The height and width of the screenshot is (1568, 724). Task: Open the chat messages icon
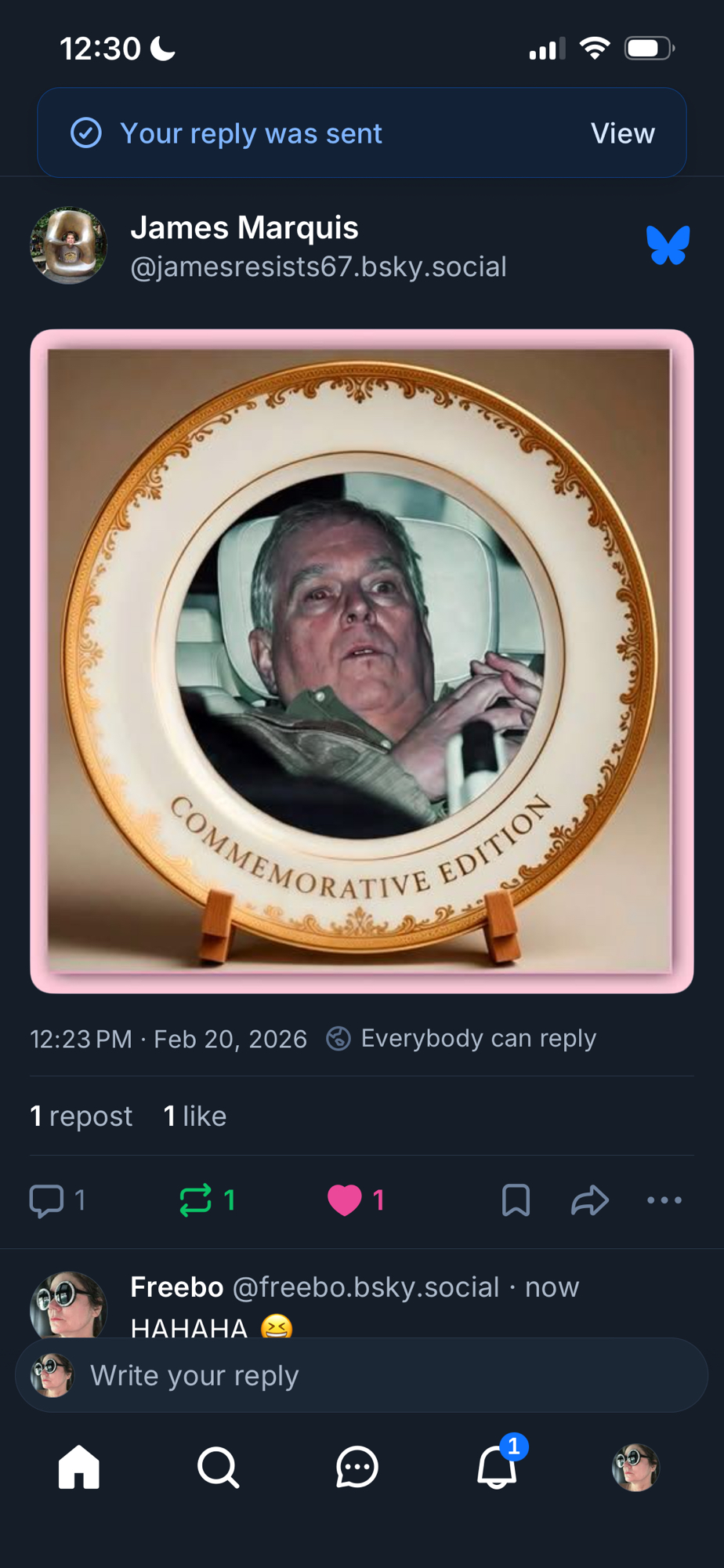click(x=357, y=1467)
